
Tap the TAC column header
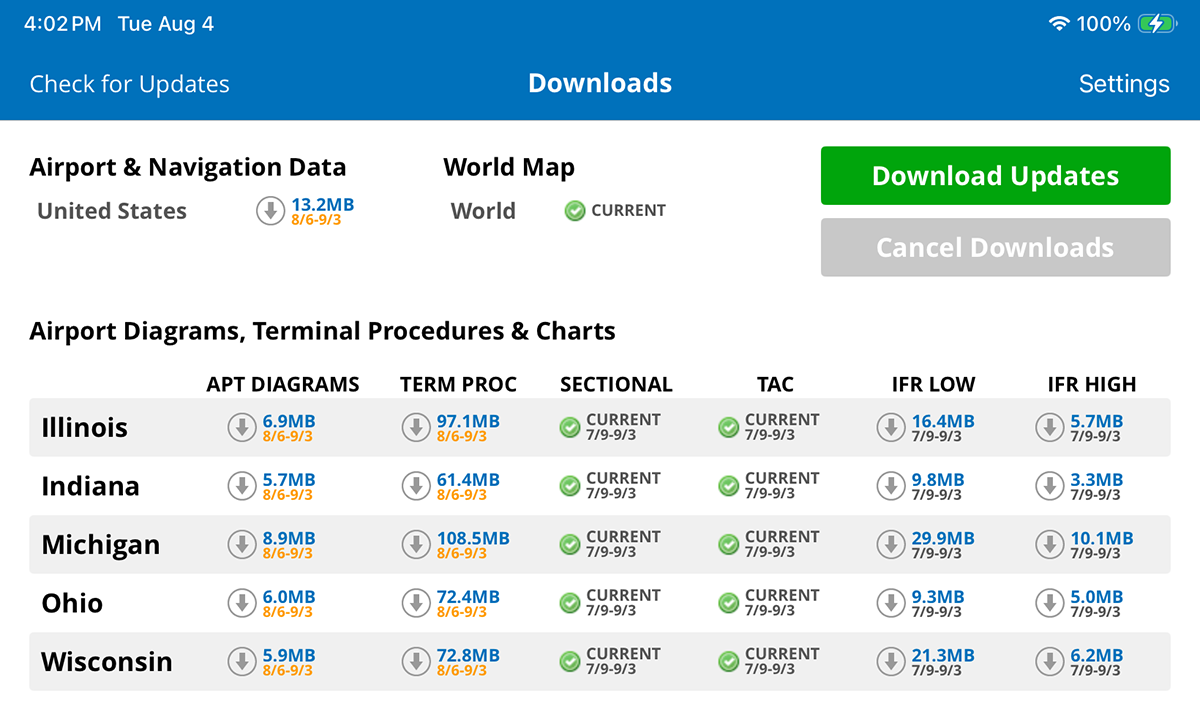tap(775, 385)
